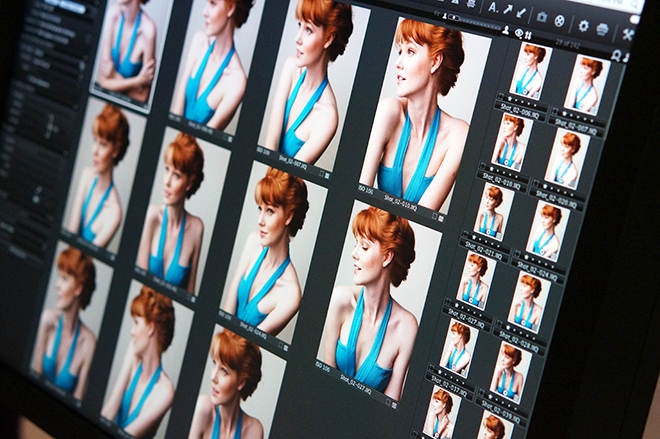660x439 pixels.
Task: Click filename label Shot_02-021.IIQ in browser
Action: (x=483, y=251)
